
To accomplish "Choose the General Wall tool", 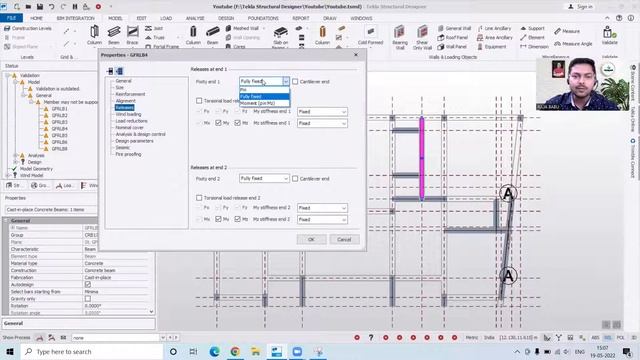I will pyautogui.click(x=454, y=28).
